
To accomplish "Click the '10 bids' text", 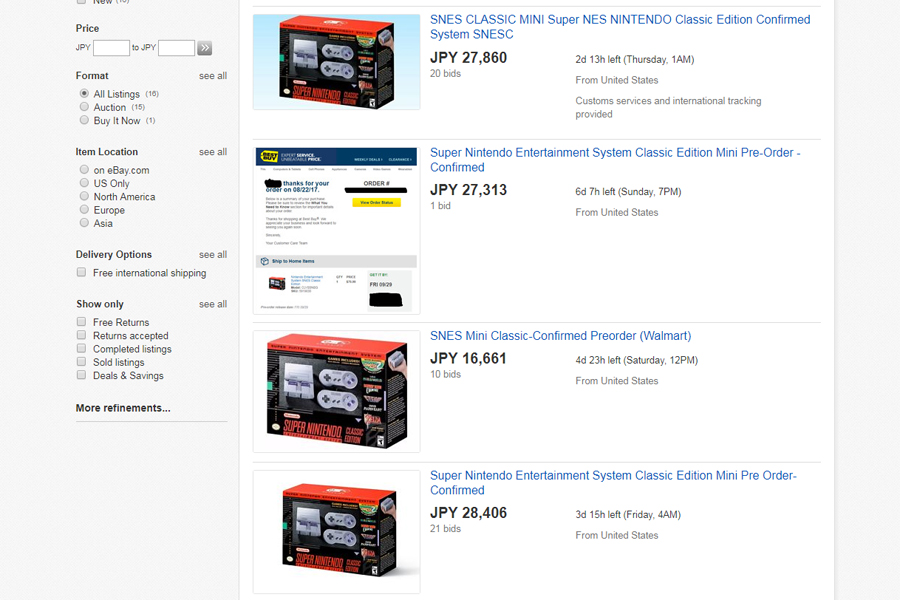I will click(x=445, y=374).
